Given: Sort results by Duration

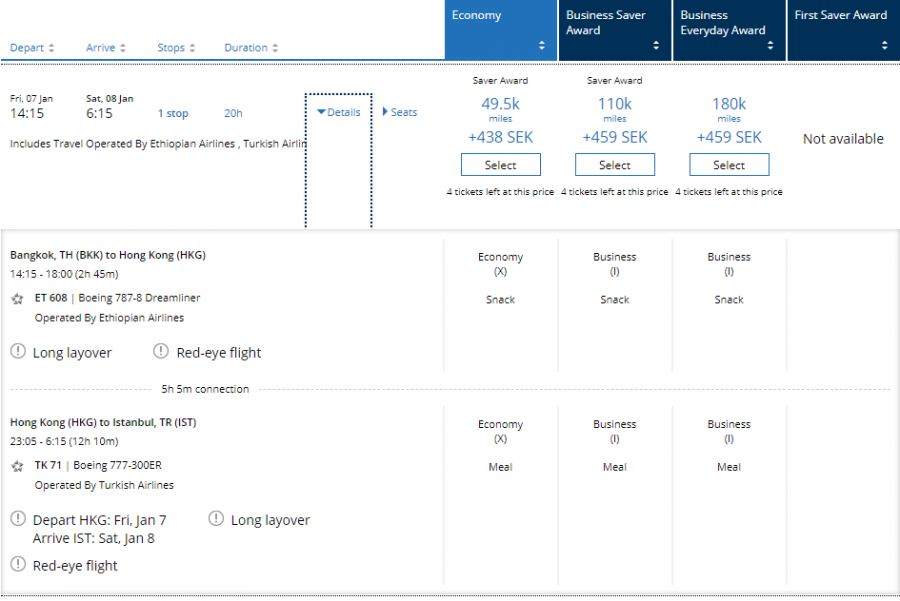Looking at the screenshot, I should [x=251, y=48].
